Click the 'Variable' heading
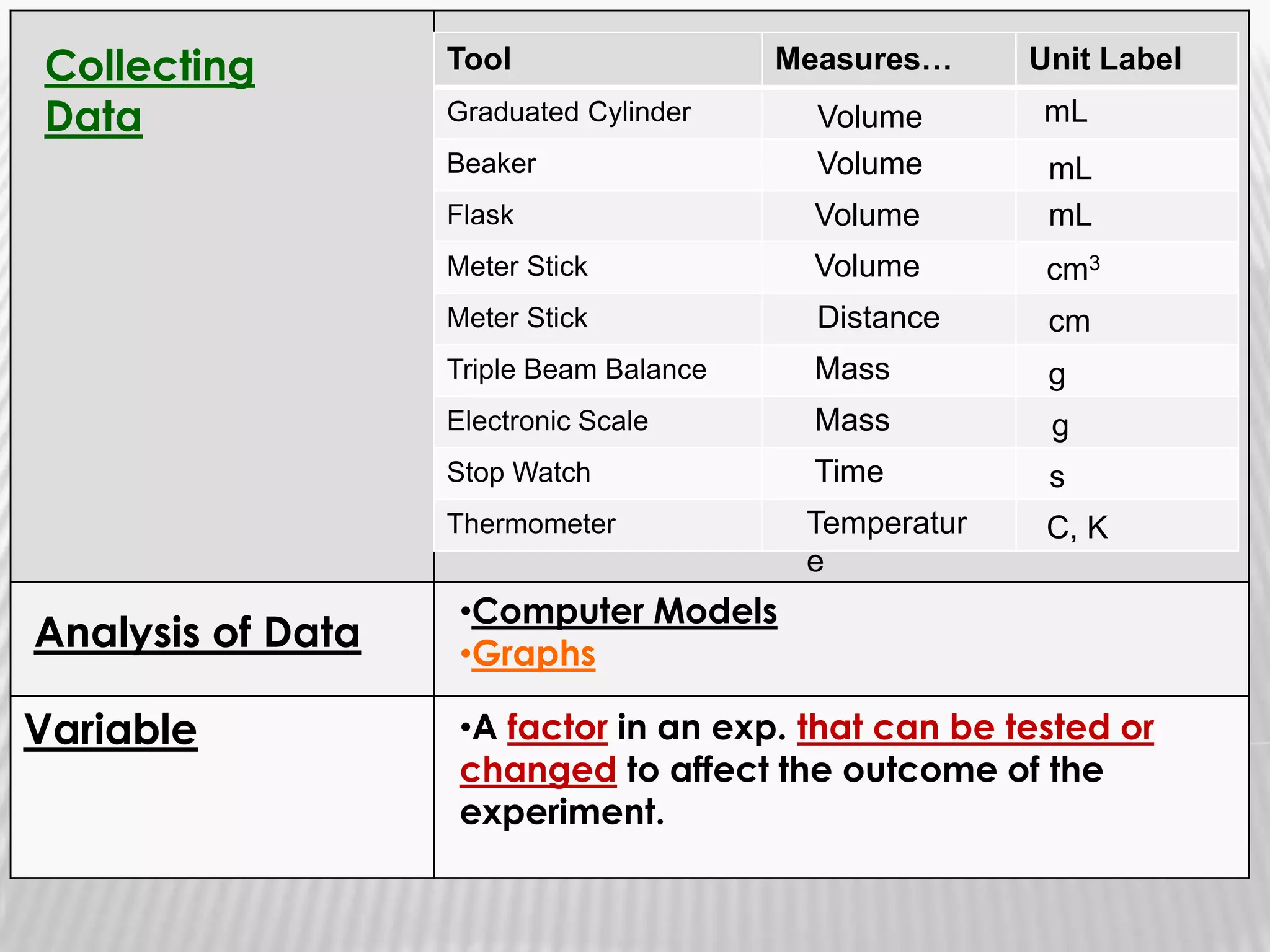 pyautogui.click(x=110, y=729)
